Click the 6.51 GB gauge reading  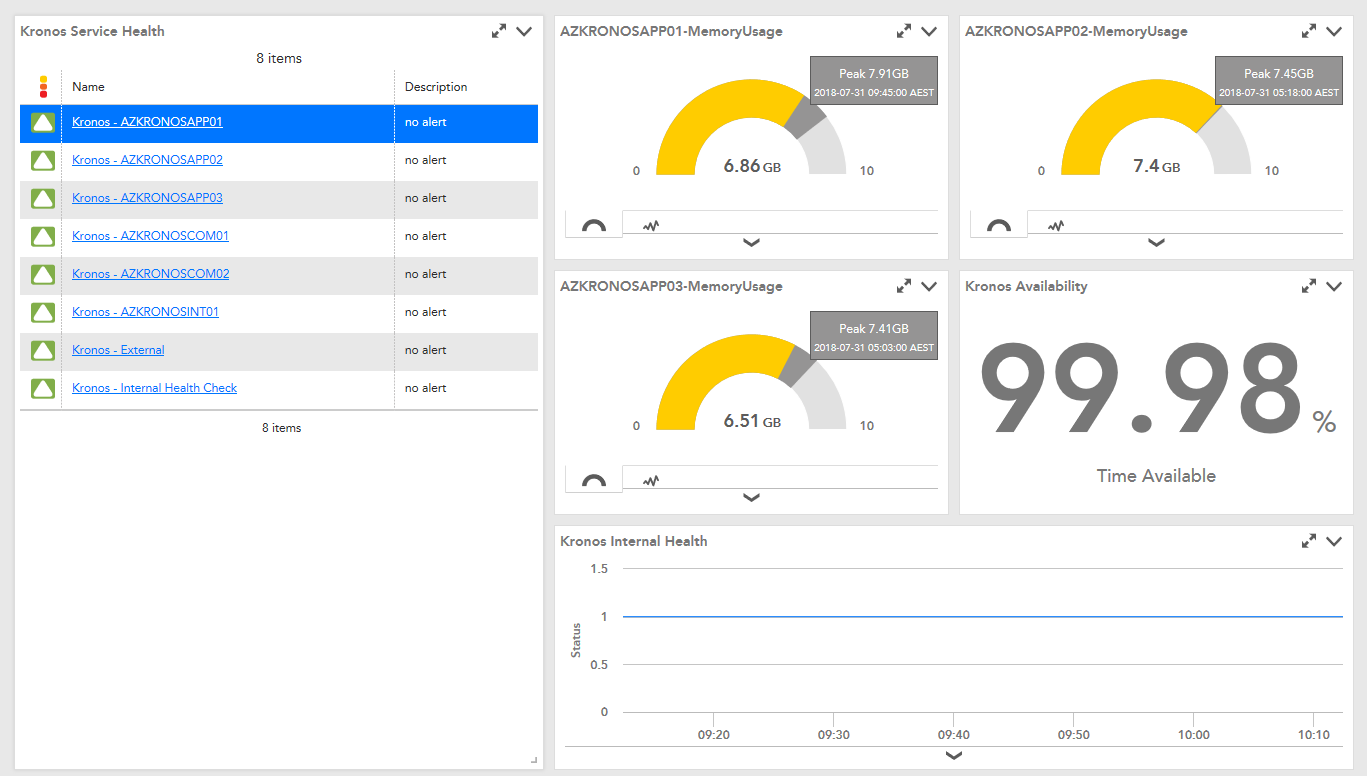tap(752, 422)
